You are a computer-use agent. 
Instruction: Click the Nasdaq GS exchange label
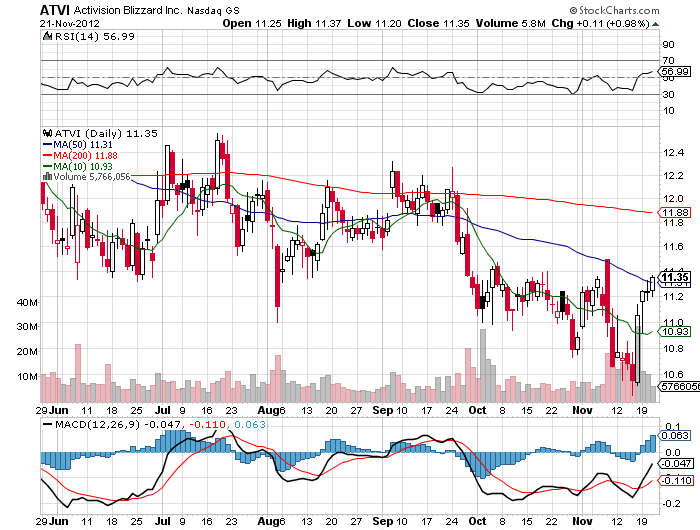[213, 11]
